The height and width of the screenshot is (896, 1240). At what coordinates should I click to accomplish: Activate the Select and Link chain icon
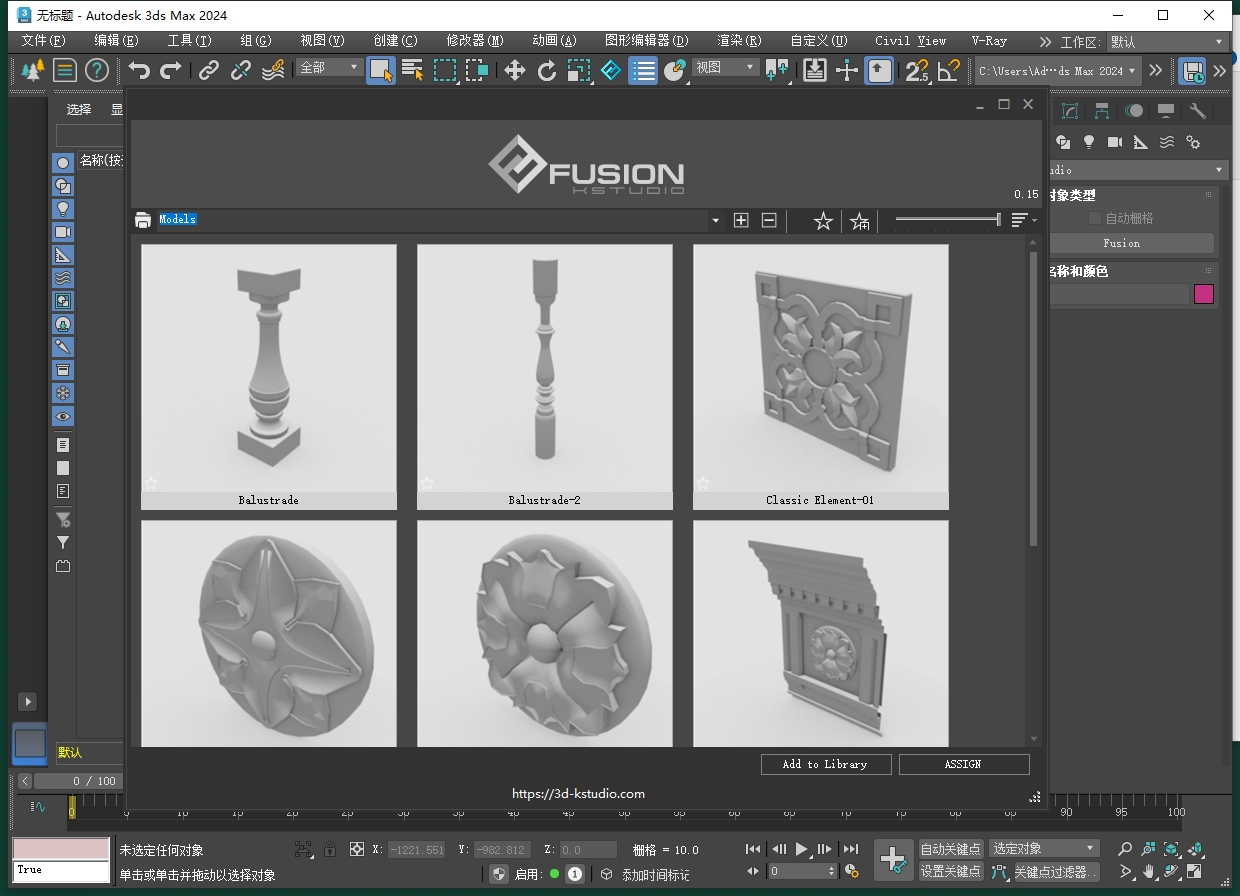pos(208,70)
